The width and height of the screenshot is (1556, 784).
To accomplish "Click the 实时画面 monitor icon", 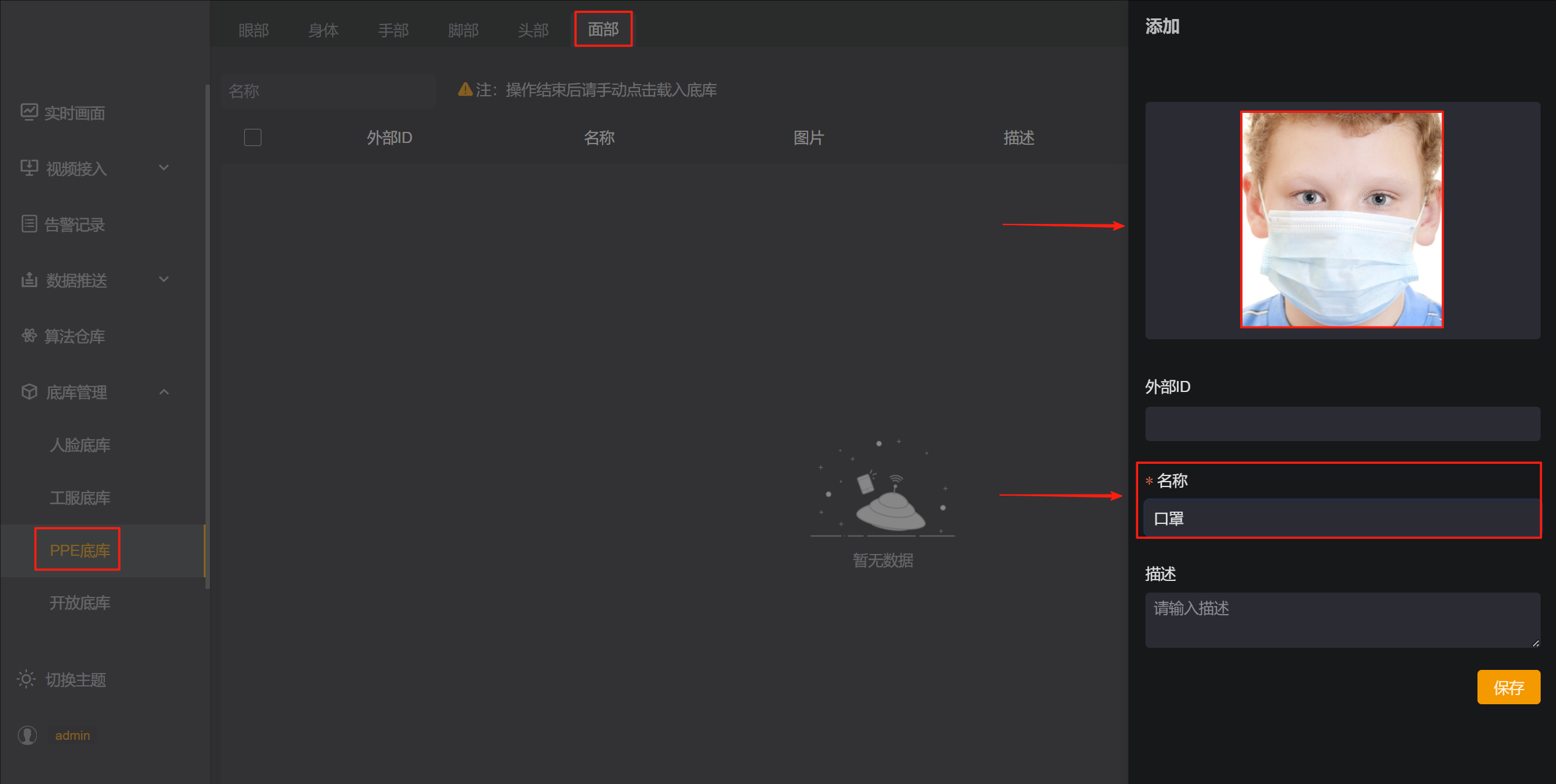I will point(29,112).
